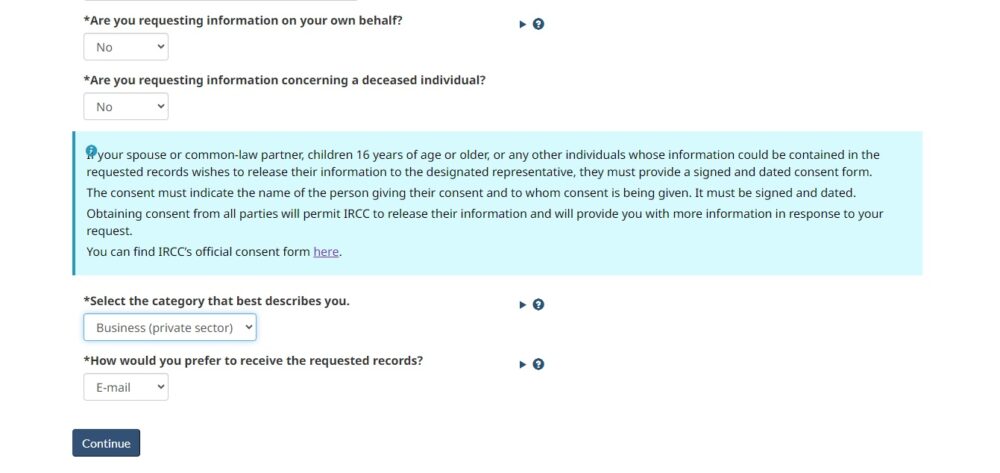Image resolution: width=1000 pixels, height=473 pixels.
Task: Click the 'requesting information on your own behalf' label
Action: 243,20
